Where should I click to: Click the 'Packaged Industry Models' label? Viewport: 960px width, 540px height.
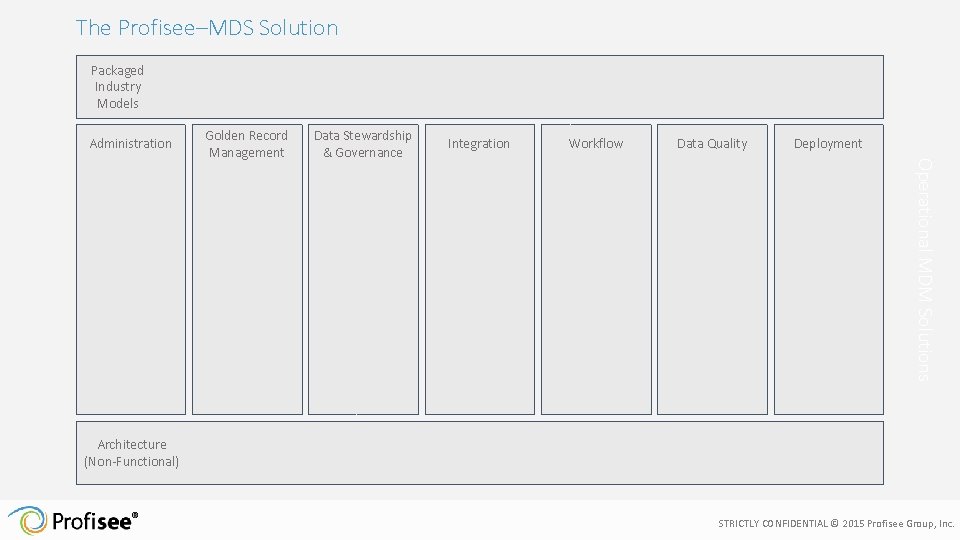pos(118,87)
